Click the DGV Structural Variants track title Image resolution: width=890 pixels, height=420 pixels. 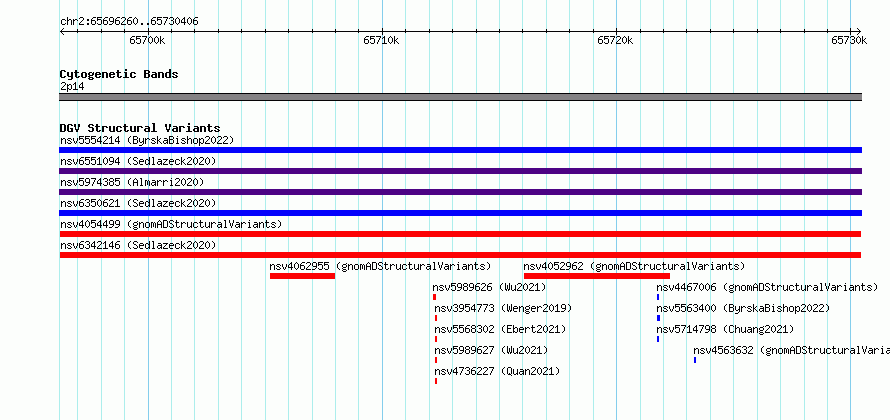point(140,128)
